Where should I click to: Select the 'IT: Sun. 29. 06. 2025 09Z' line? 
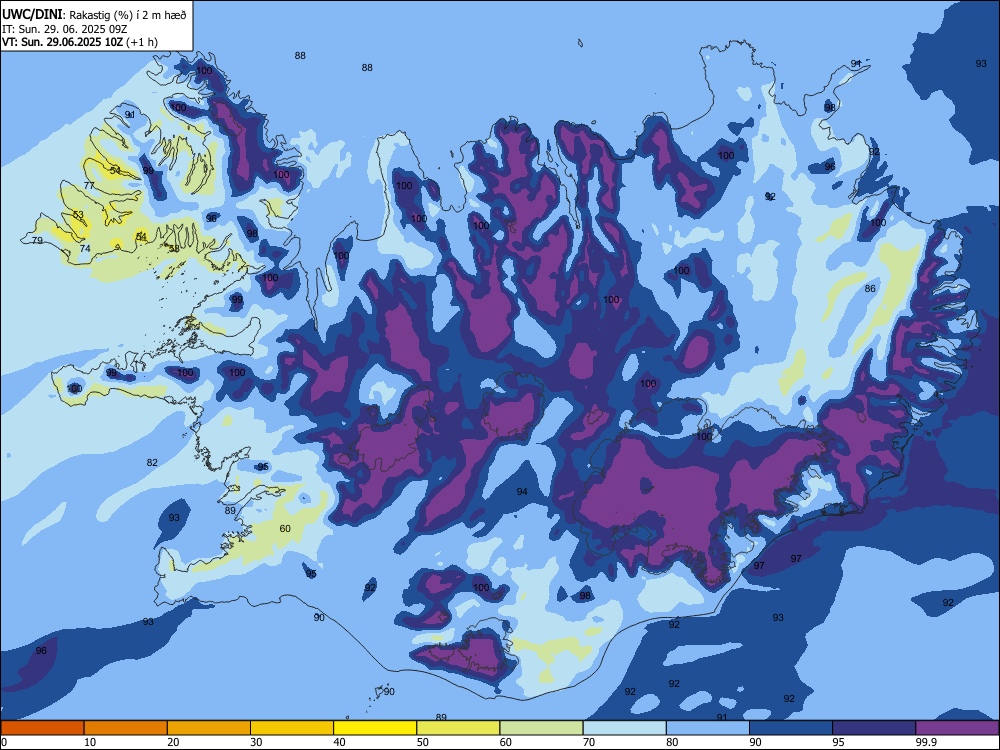coord(64,29)
